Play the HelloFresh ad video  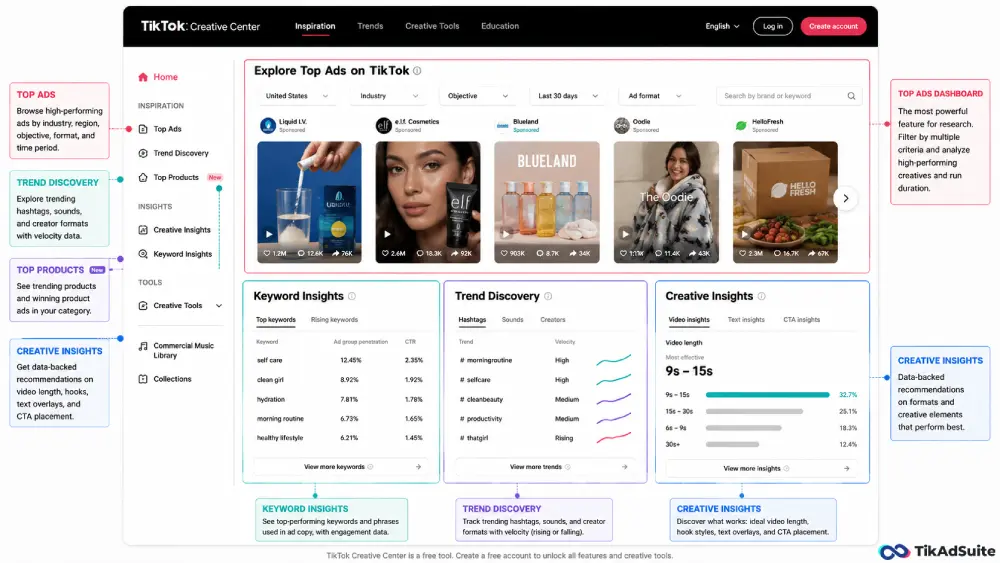744,234
